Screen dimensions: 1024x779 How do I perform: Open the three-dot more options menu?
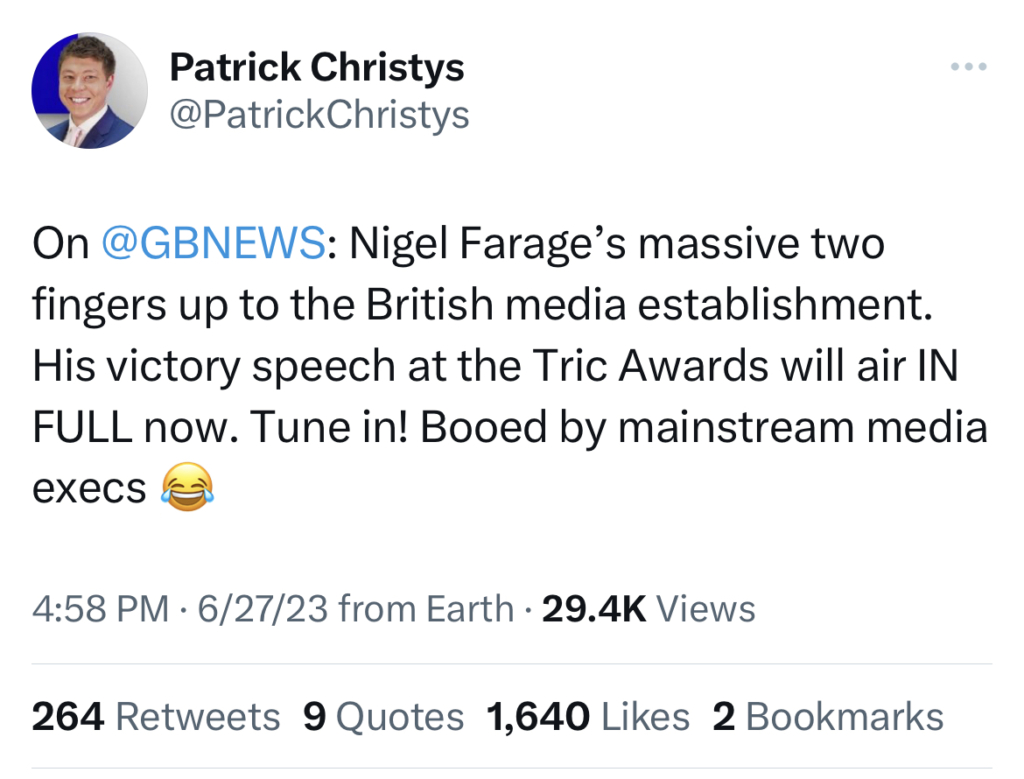coord(969,68)
